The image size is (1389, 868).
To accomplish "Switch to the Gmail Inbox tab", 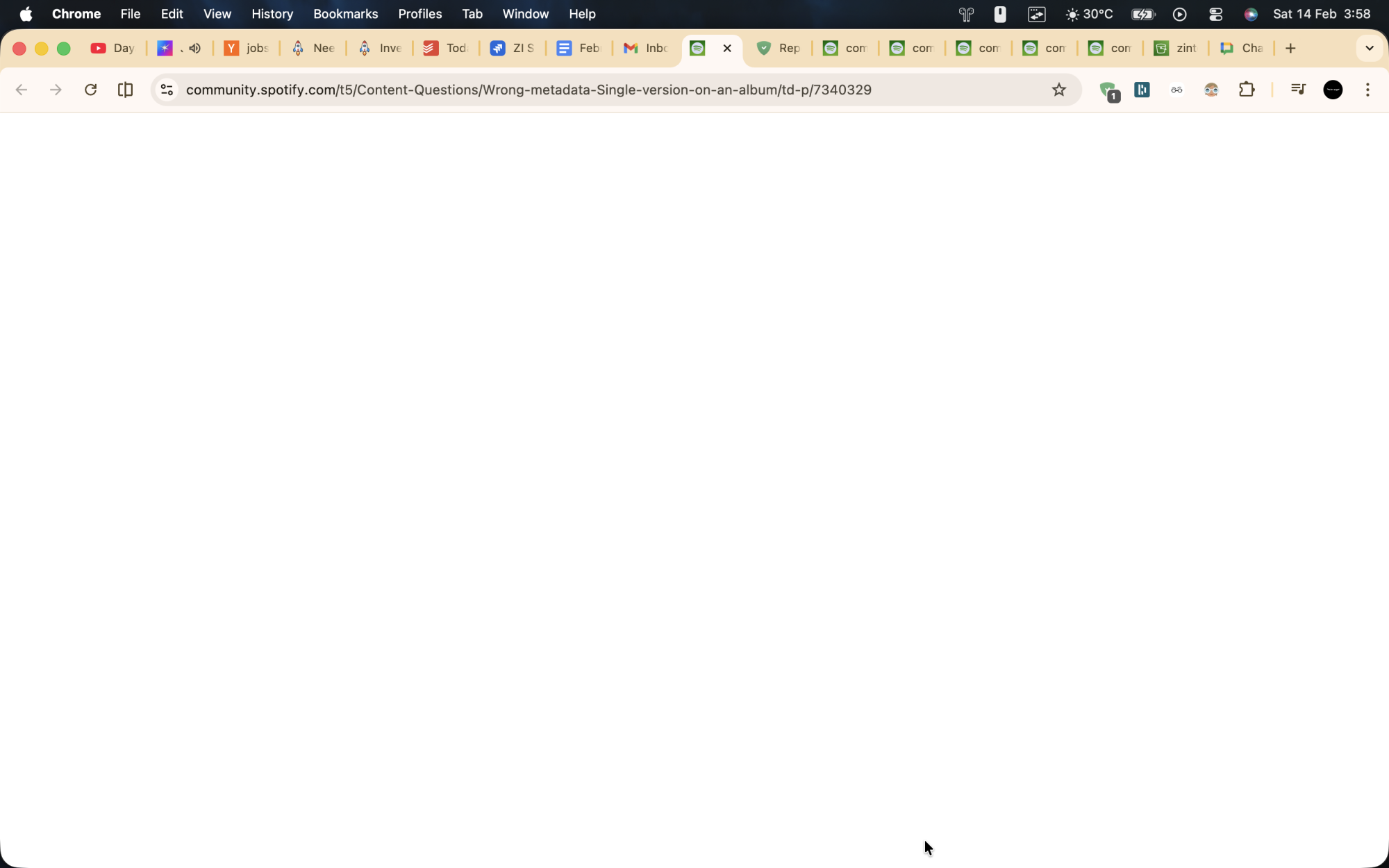I will pos(646,48).
